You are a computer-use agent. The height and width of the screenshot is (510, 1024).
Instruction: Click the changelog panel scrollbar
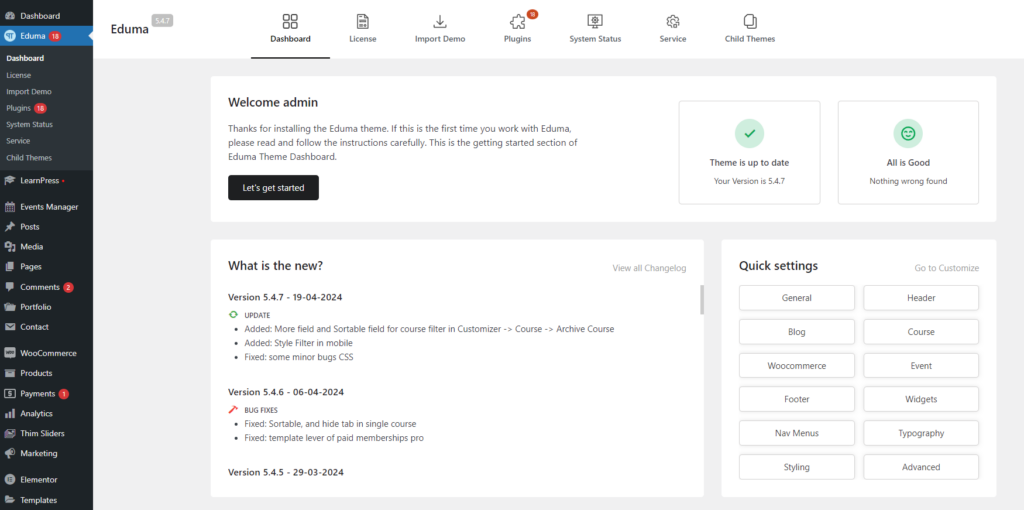(x=702, y=300)
